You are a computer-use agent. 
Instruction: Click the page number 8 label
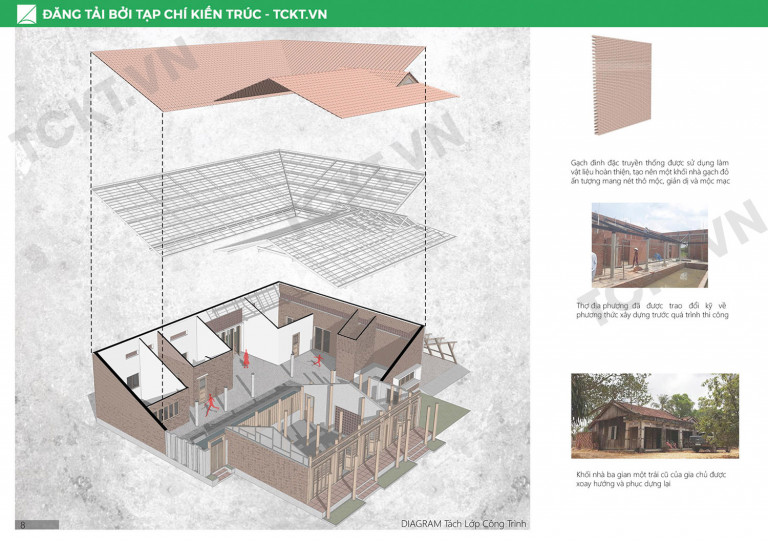click(22, 524)
